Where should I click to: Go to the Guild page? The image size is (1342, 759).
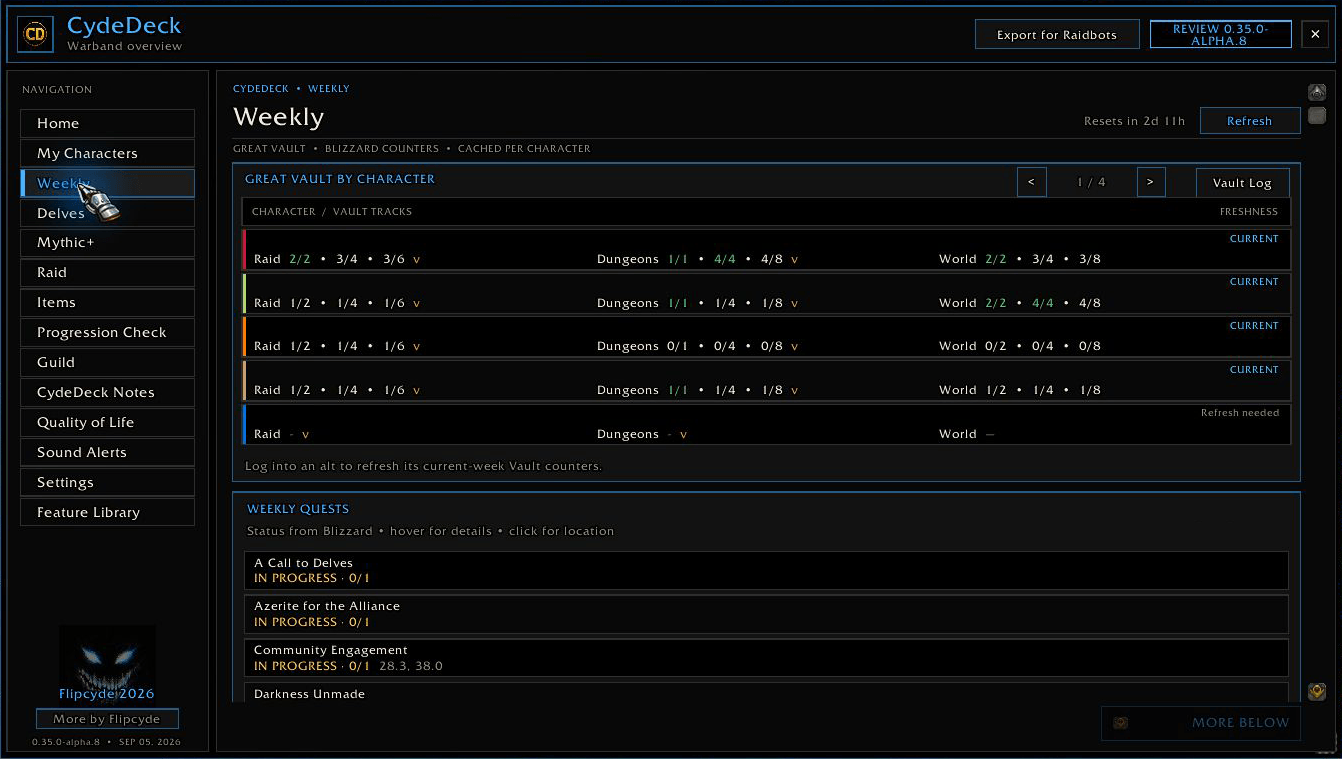click(x=108, y=362)
